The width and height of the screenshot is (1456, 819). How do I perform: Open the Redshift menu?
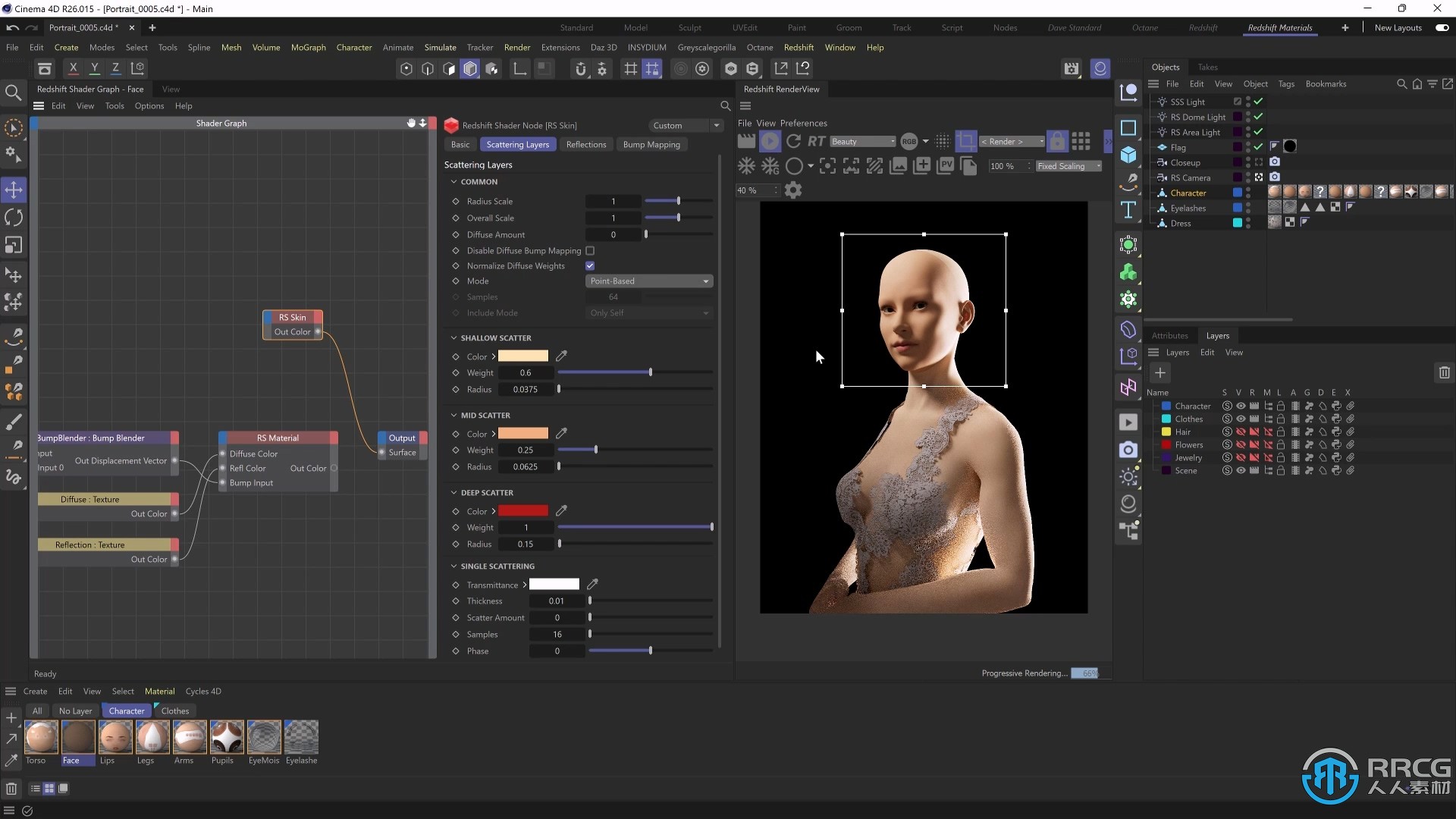tap(799, 47)
